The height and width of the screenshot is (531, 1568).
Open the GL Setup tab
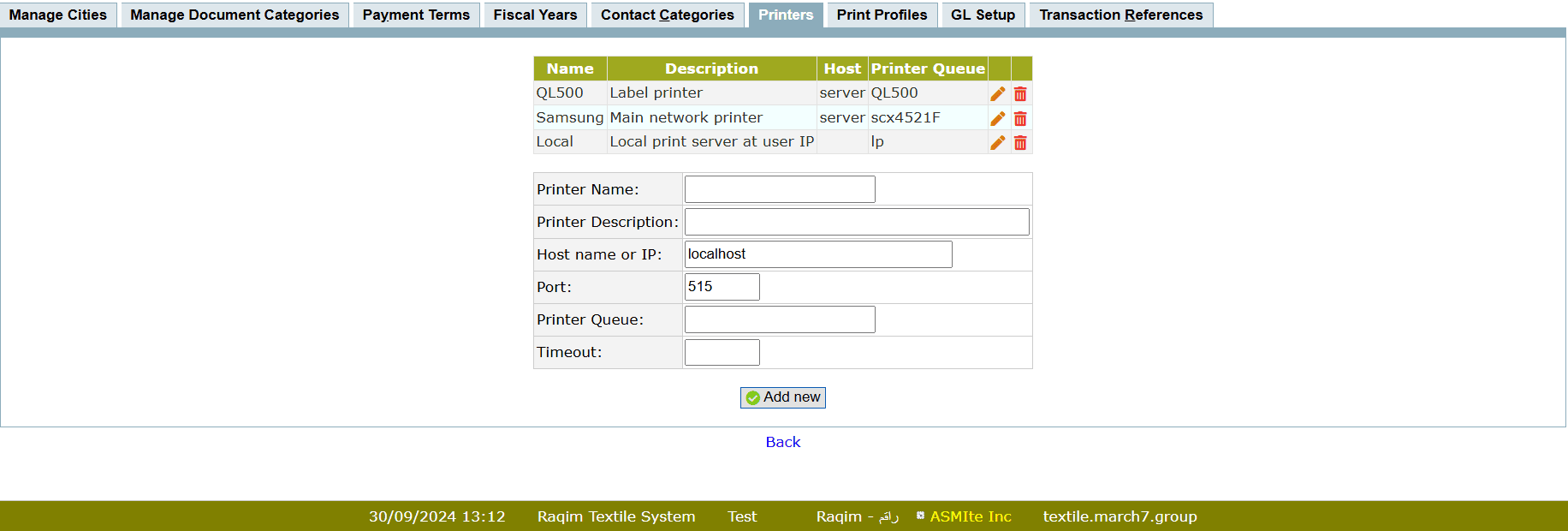(x=983, y=15)
